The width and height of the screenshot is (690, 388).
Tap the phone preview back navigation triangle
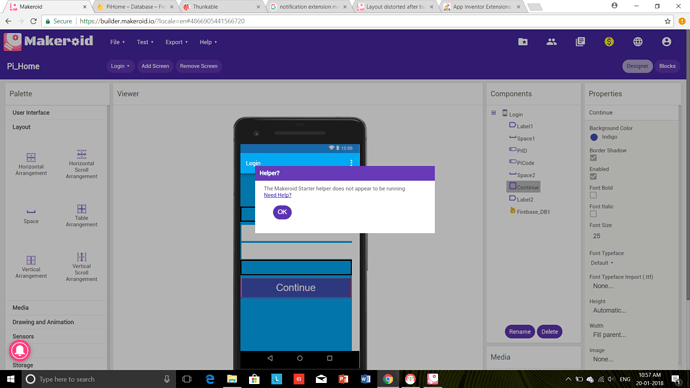tap(270, 358)
